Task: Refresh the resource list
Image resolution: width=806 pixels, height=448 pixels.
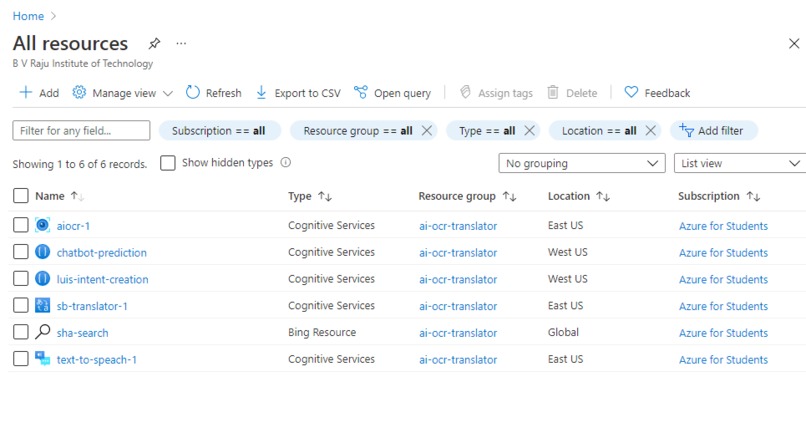Action: 213,93
